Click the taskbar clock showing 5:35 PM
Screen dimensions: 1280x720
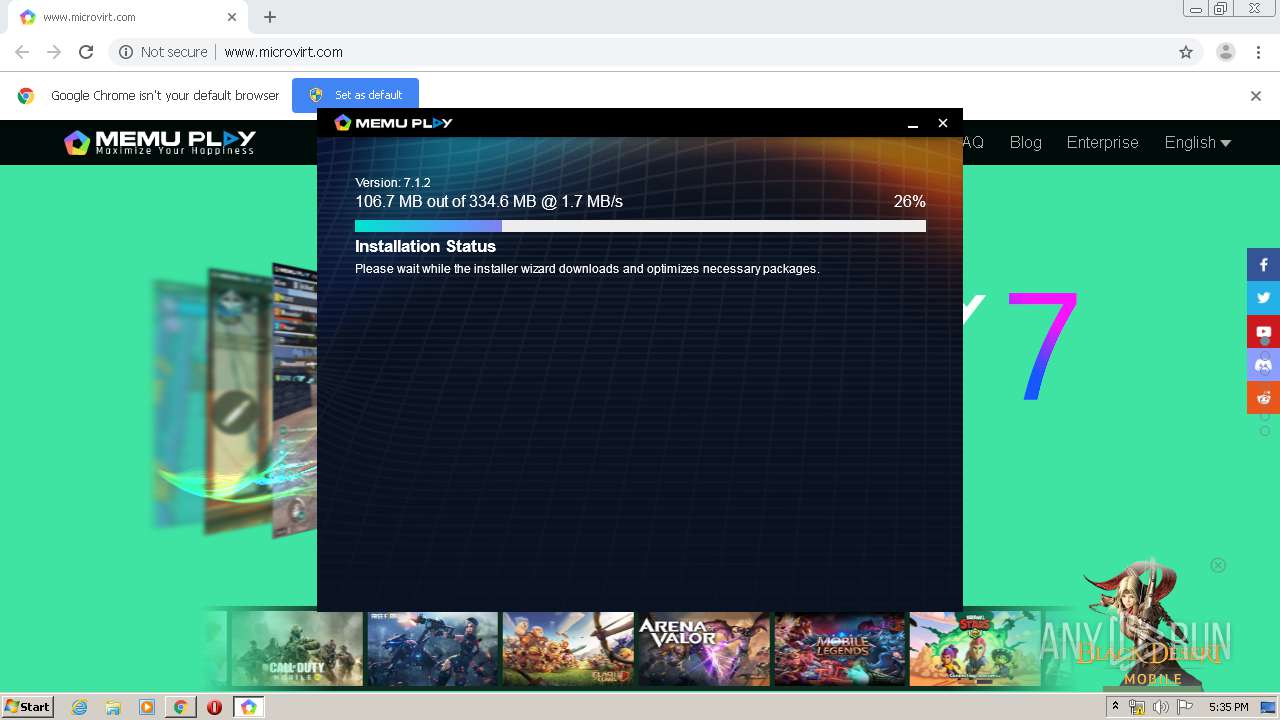coord(1228,707)
